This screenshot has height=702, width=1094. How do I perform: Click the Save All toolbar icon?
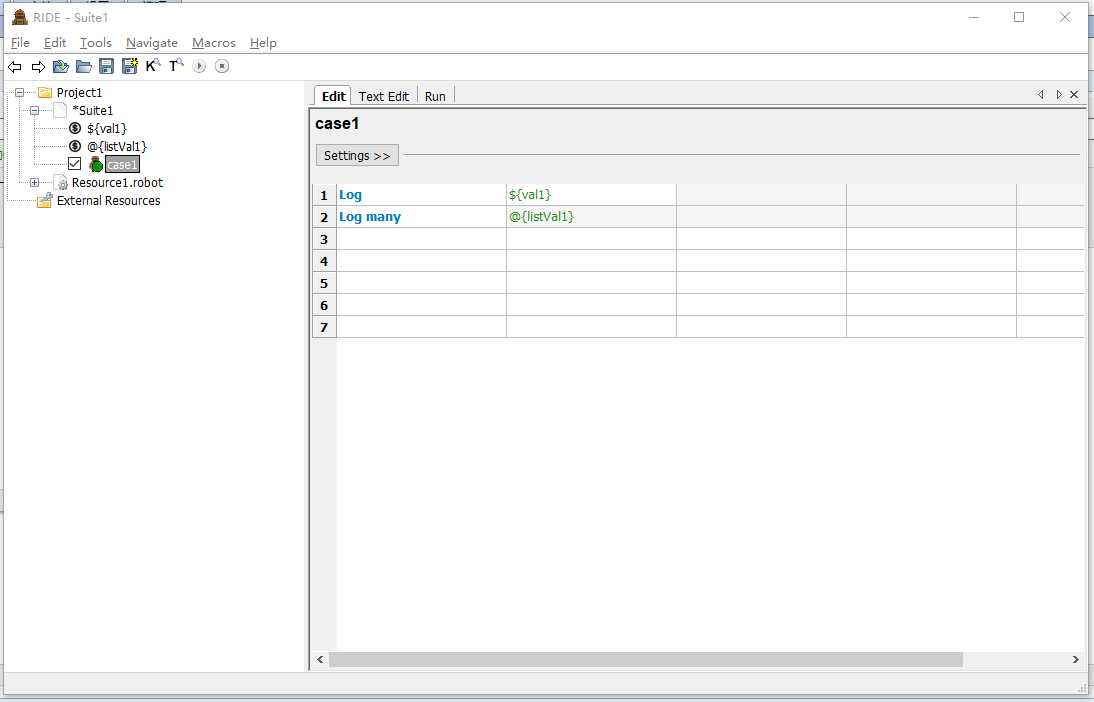click(x=130, y=66)
